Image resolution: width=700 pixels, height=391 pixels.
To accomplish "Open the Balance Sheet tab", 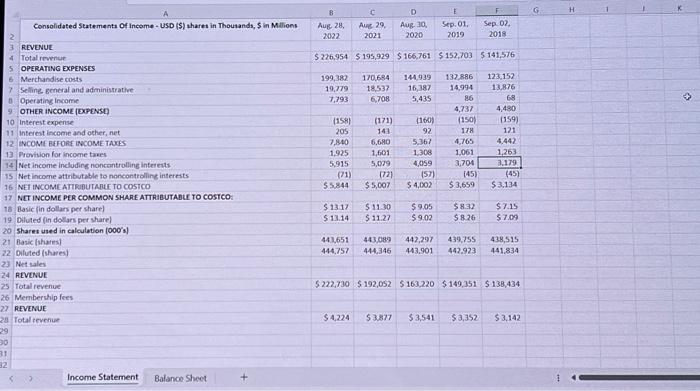I will [x=180, y=379].
